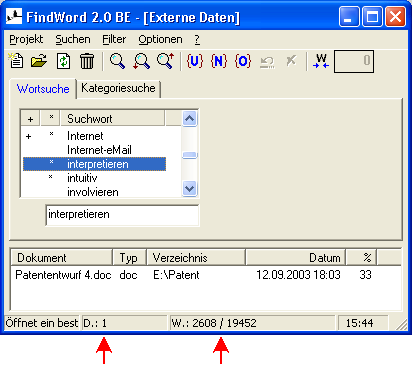Click the 'D.: 1' status bar entry
412x365 pixels.
click(124, 323)
